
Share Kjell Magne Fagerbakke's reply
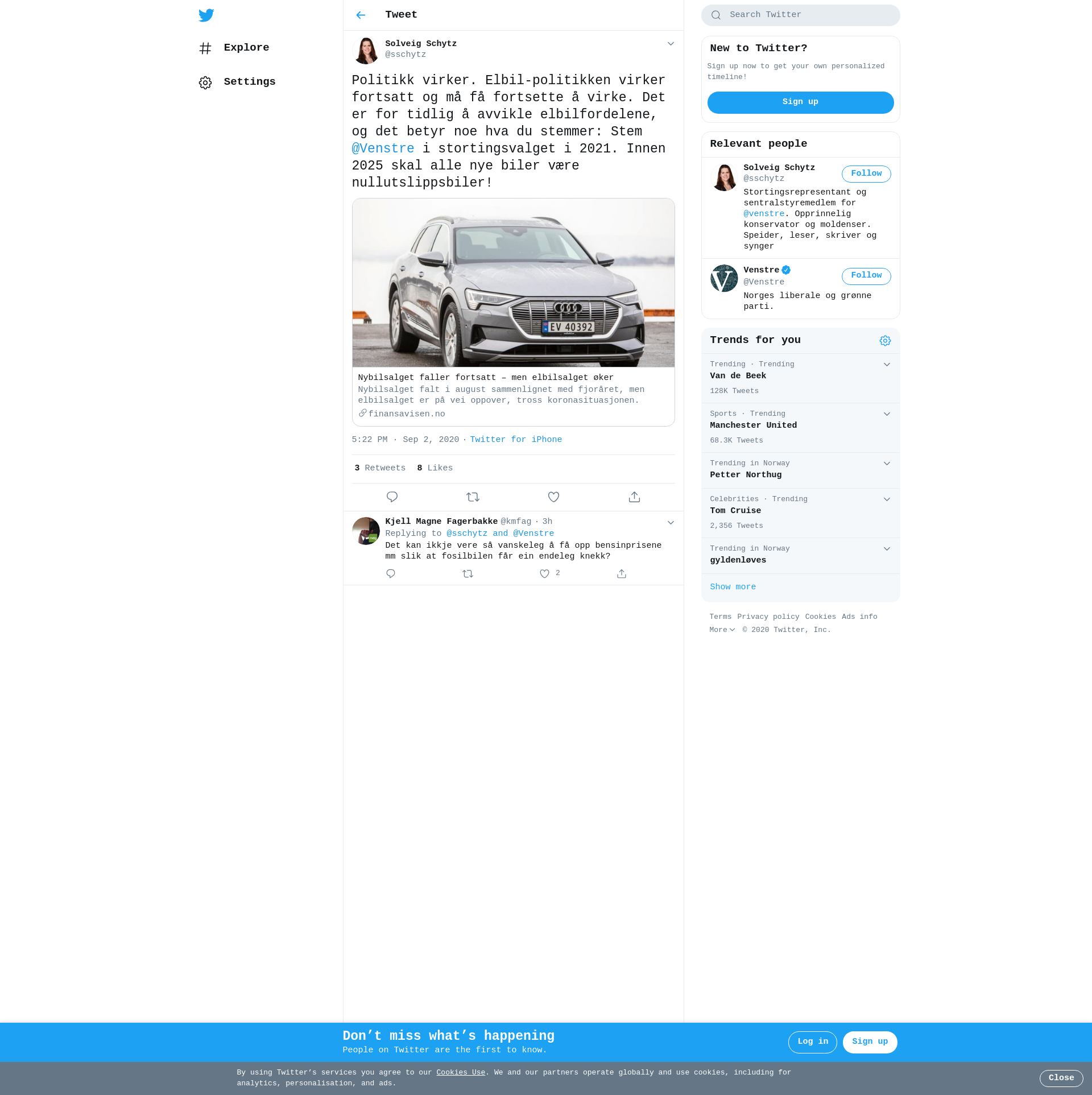(622, 574)
